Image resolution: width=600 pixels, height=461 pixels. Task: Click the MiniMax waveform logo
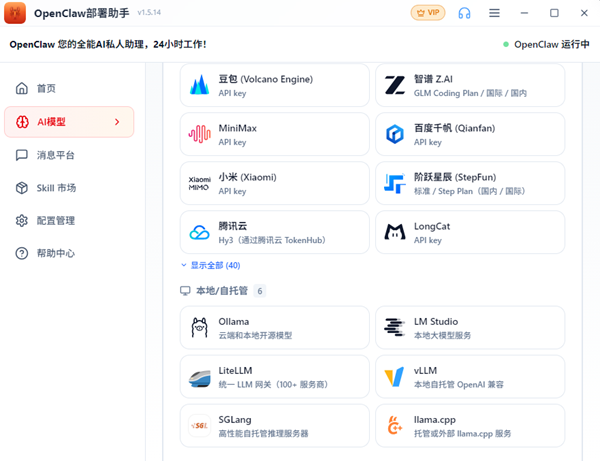coord(199,134)
